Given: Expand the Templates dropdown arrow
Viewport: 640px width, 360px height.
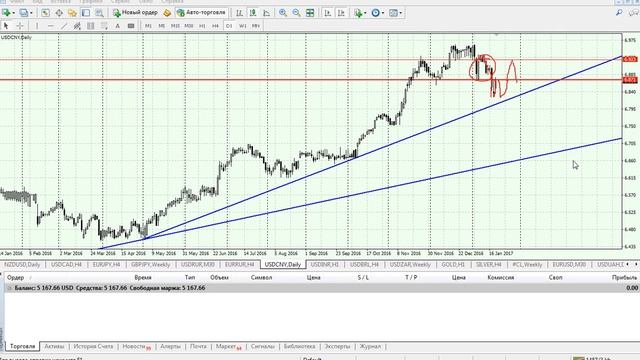Looking at the screenshot, I should (x=400, y=13).
